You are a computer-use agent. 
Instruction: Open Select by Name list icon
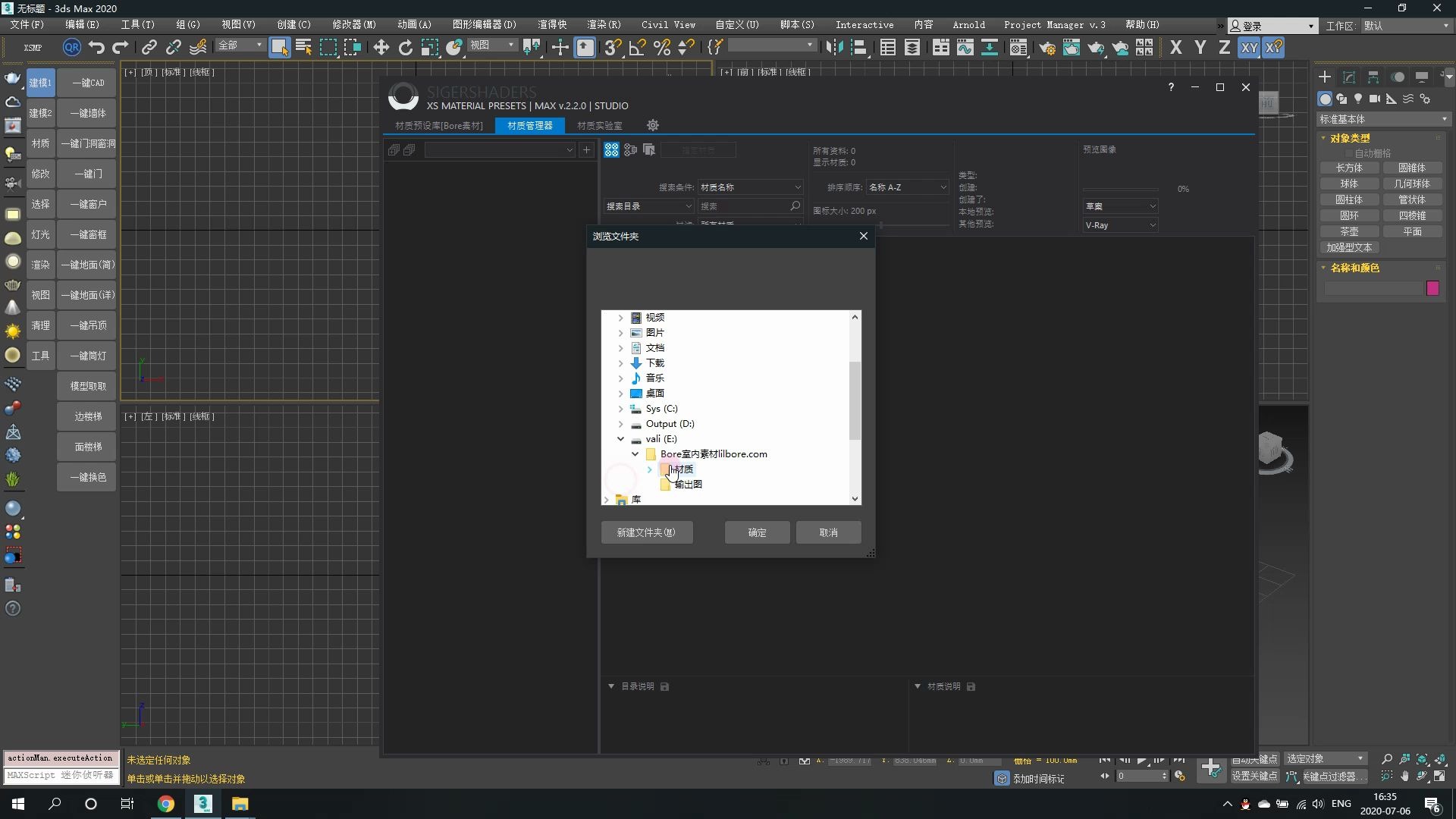point(304,48)
